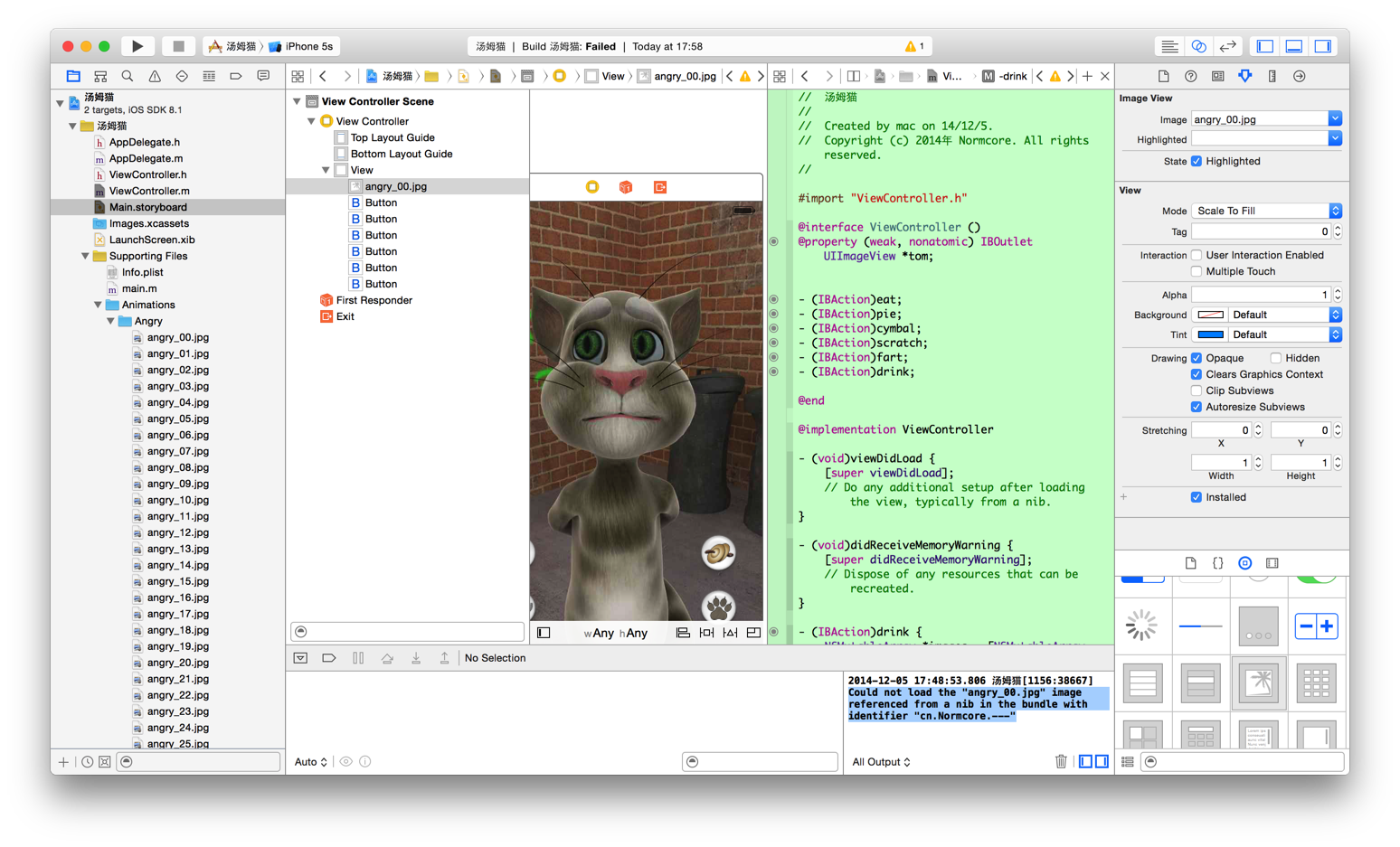Select AppDelegate.h in the navigator
The height and width of the screenshot is (847, 1400).
(x=144, y=142)
